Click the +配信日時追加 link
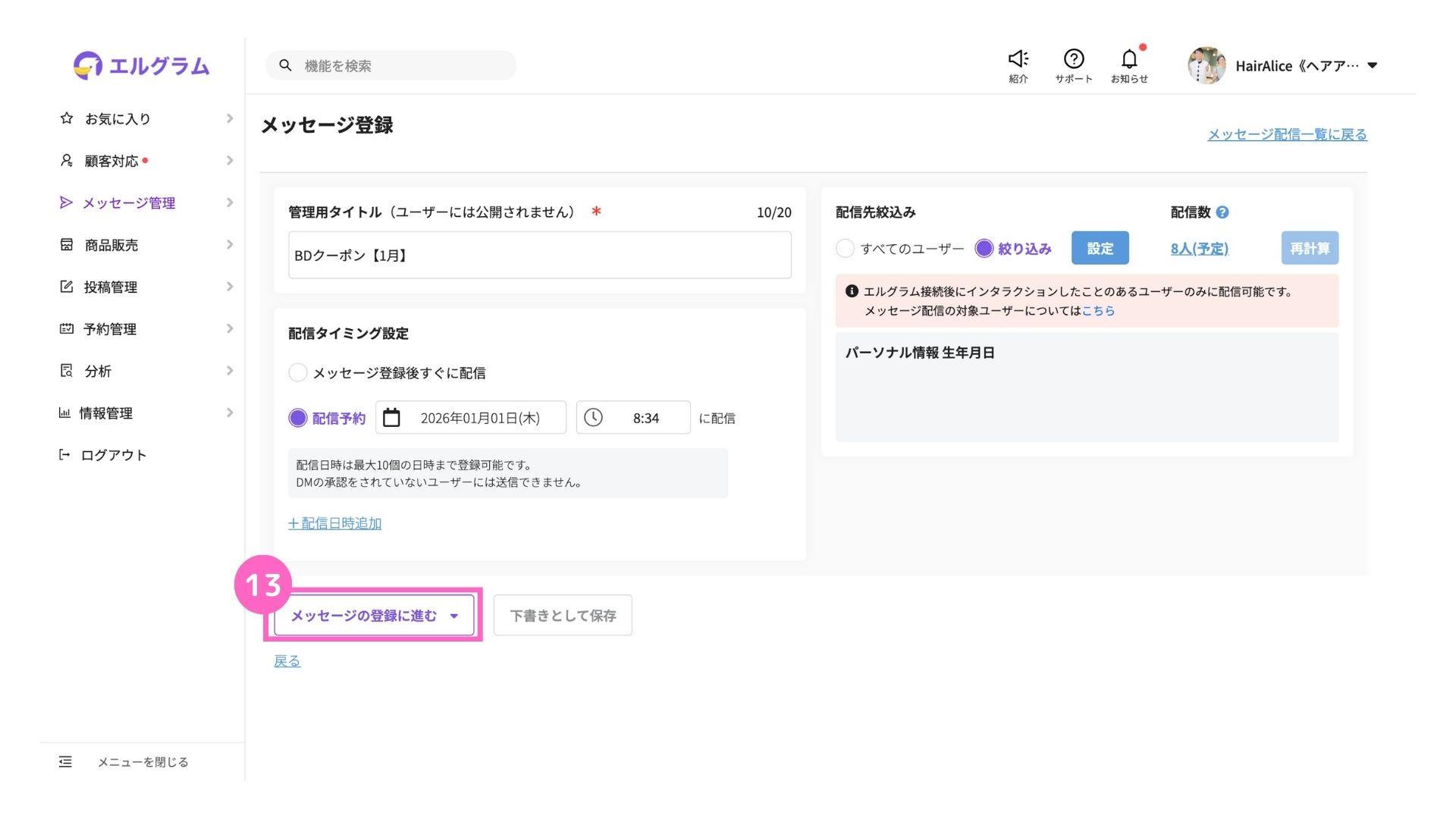 click(x=334, y=523)
